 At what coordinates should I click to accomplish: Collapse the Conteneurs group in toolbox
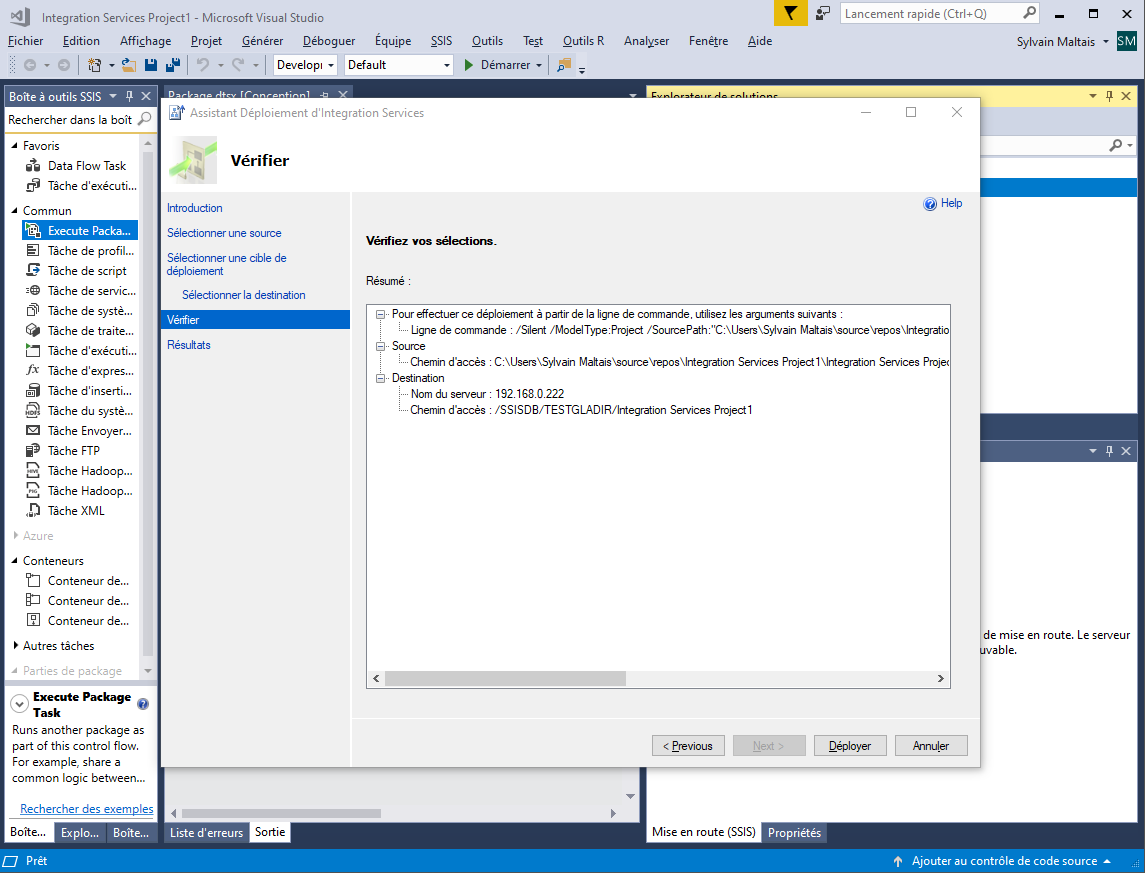pyautogui.click(x=15, y=561)
